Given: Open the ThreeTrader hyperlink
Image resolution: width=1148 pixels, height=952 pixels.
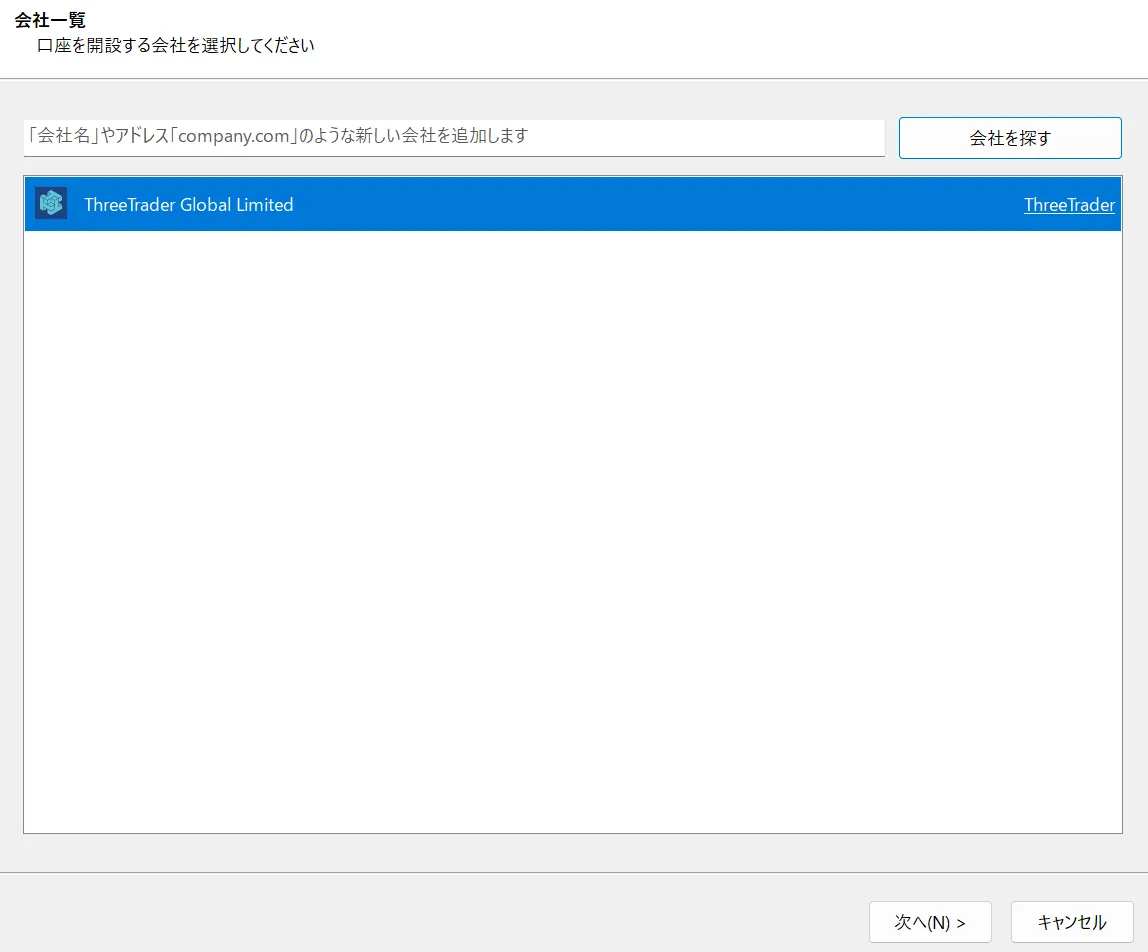Looking at the screenshot, I should (1069, 205).
